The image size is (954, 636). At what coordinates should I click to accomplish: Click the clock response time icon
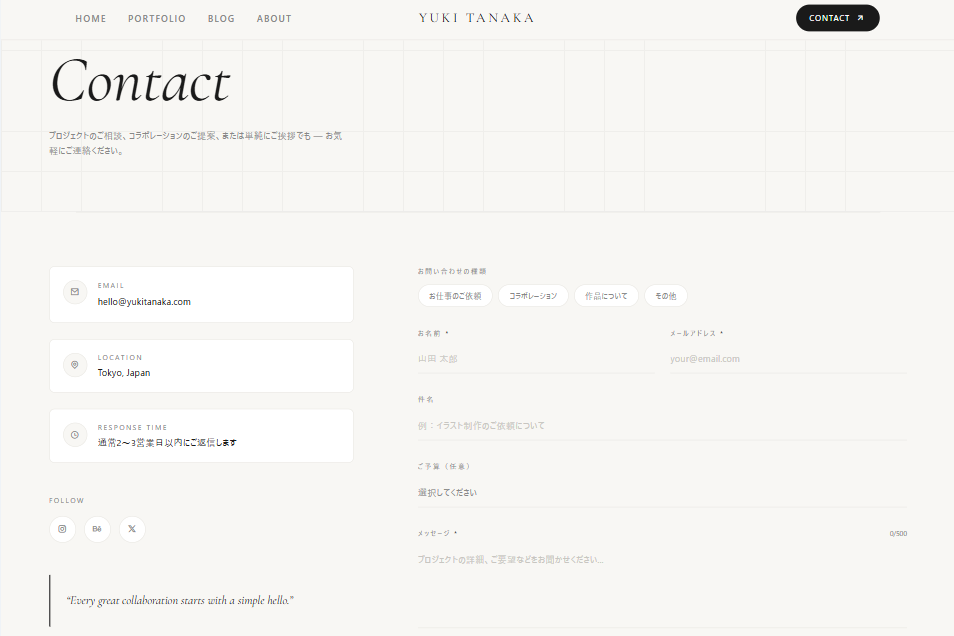click(75, 435)
